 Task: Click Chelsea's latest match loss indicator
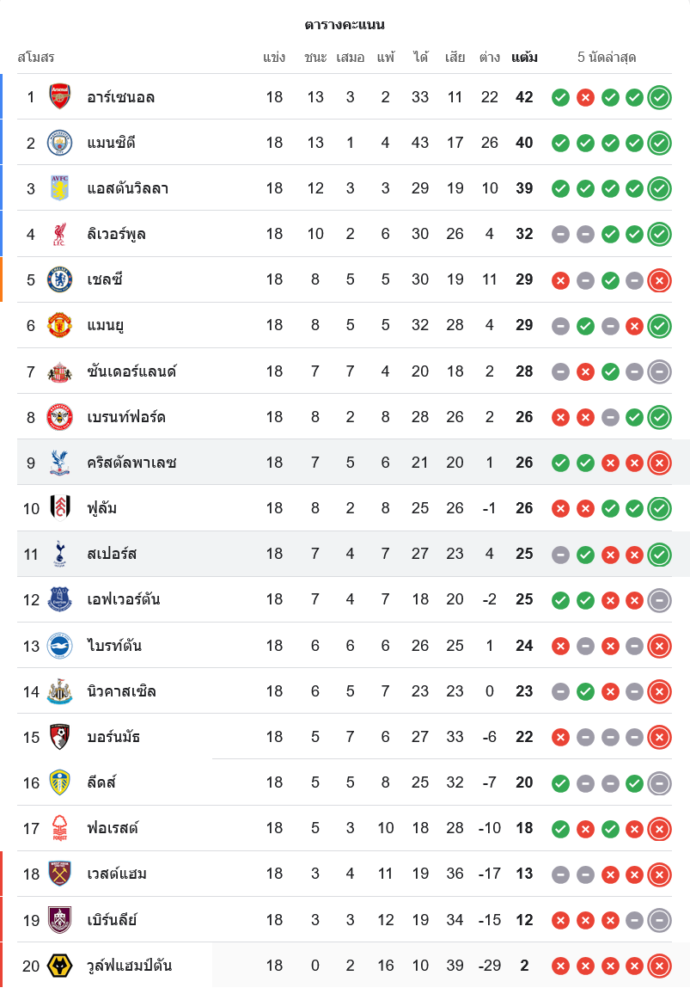pos(659,280)
